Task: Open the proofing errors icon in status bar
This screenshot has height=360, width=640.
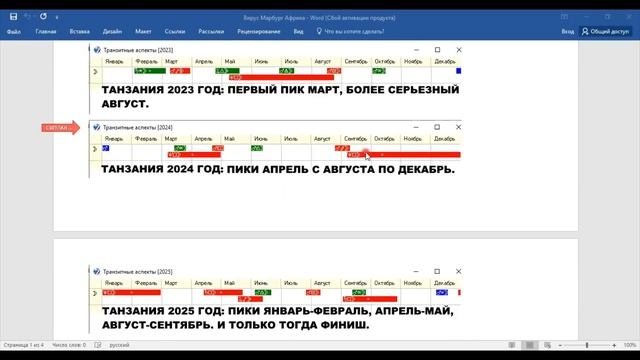Action: pos(98,345)
